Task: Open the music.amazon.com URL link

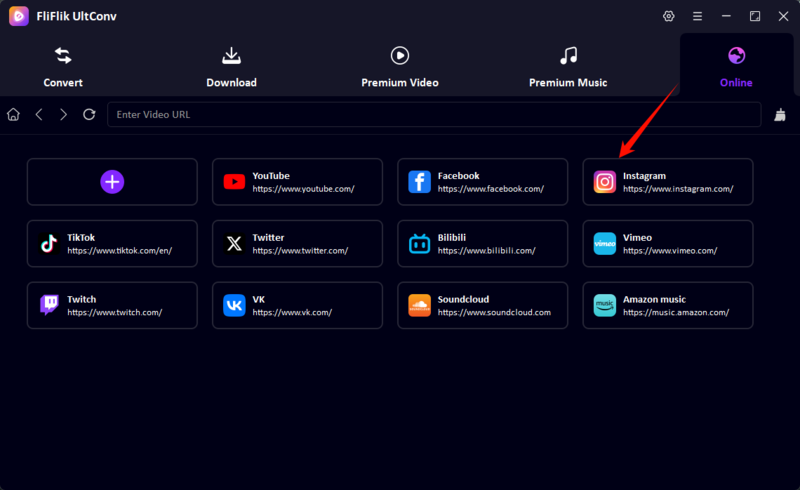Action: tap(676, 312)
